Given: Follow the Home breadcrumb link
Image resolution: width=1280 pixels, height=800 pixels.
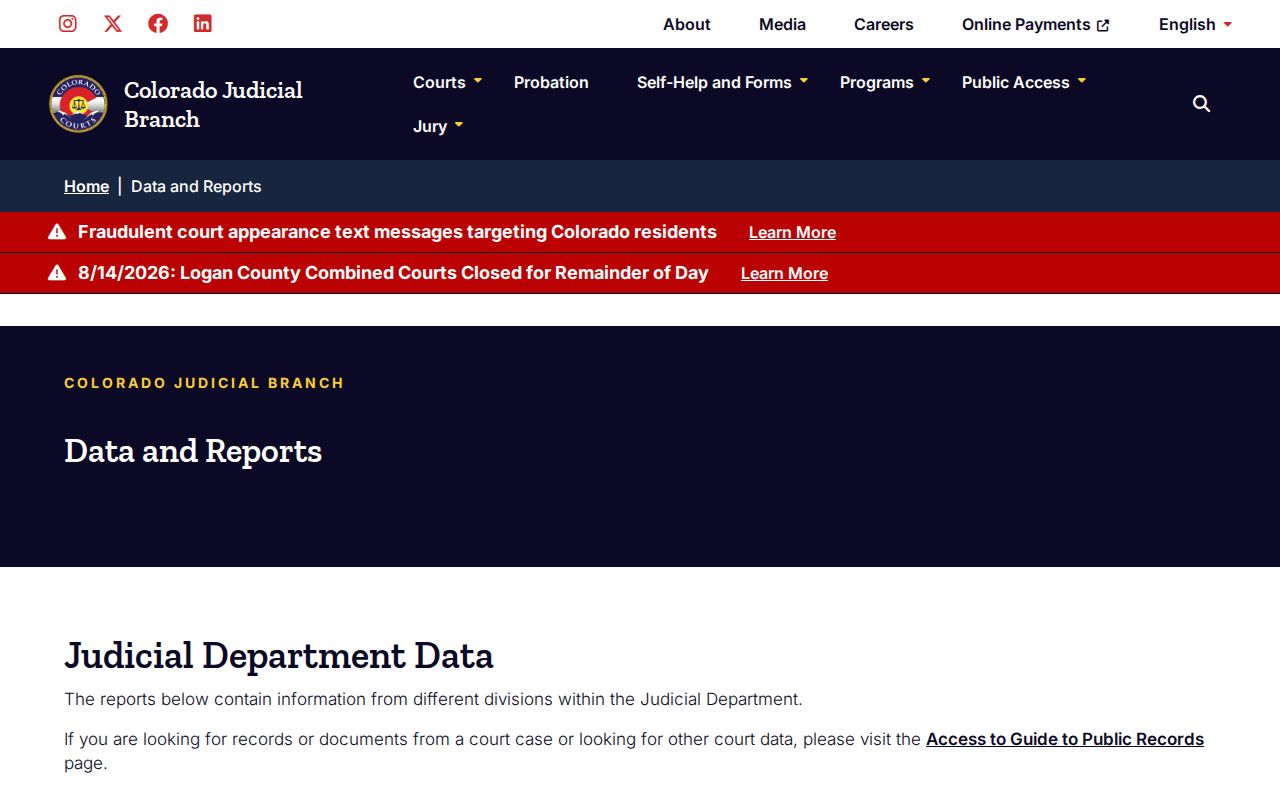Looking at the screenshot, I should [x=87, y=186].
